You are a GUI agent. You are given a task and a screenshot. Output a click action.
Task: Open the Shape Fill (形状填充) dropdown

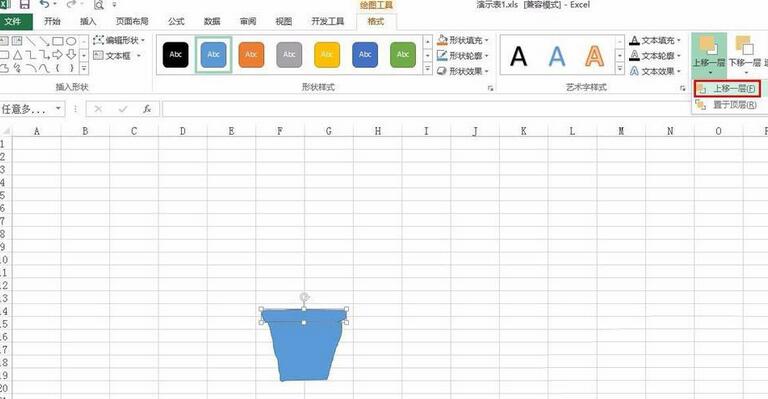pos(463,40)
